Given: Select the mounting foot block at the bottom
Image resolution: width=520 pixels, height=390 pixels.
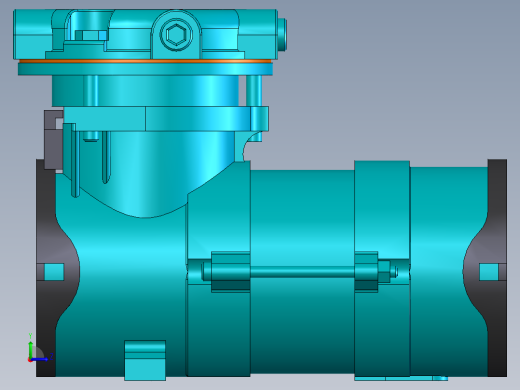Looking at the screenshot, I should tap(145, 360).
